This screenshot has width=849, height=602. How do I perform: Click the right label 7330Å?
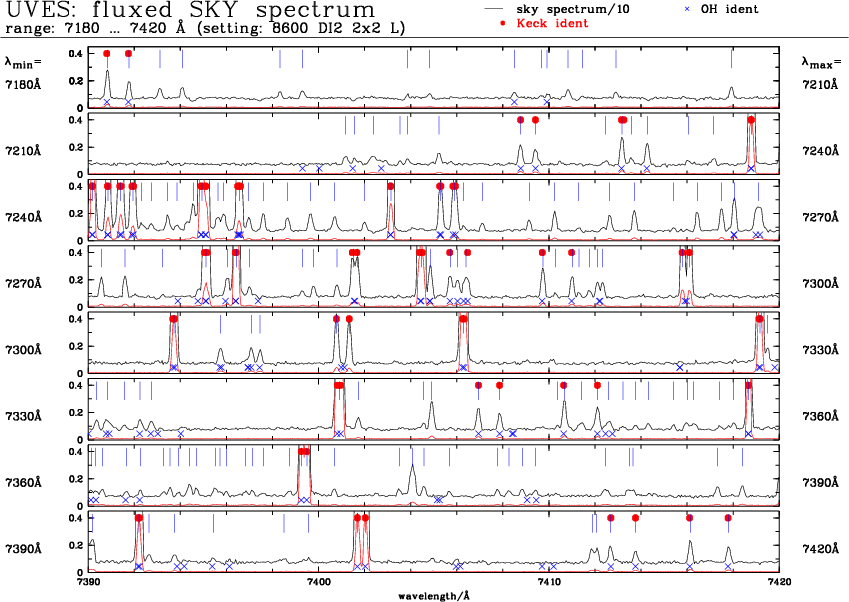[820, 350]
